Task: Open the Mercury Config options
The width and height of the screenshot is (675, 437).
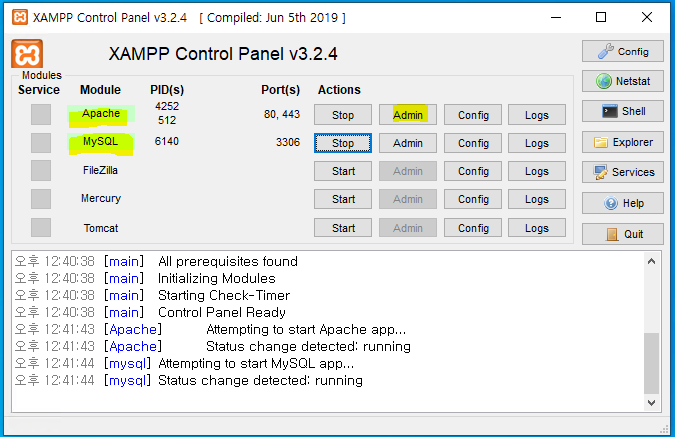Action: point(473,199)
